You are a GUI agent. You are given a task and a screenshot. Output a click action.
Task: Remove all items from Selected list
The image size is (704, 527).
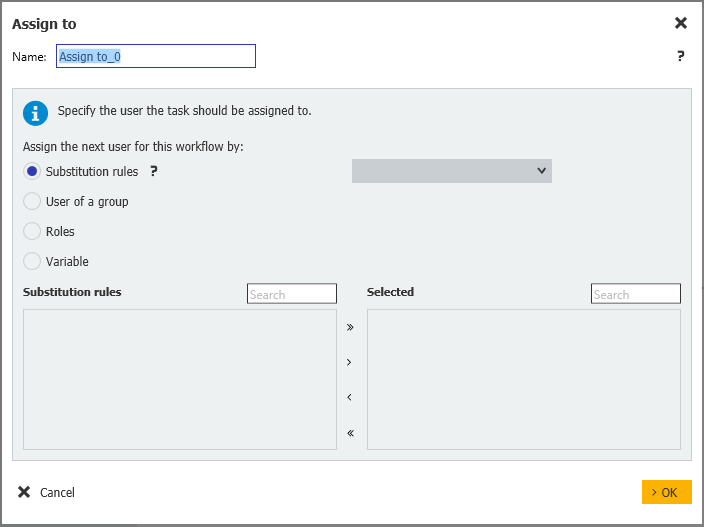click(x=350, y=433)
